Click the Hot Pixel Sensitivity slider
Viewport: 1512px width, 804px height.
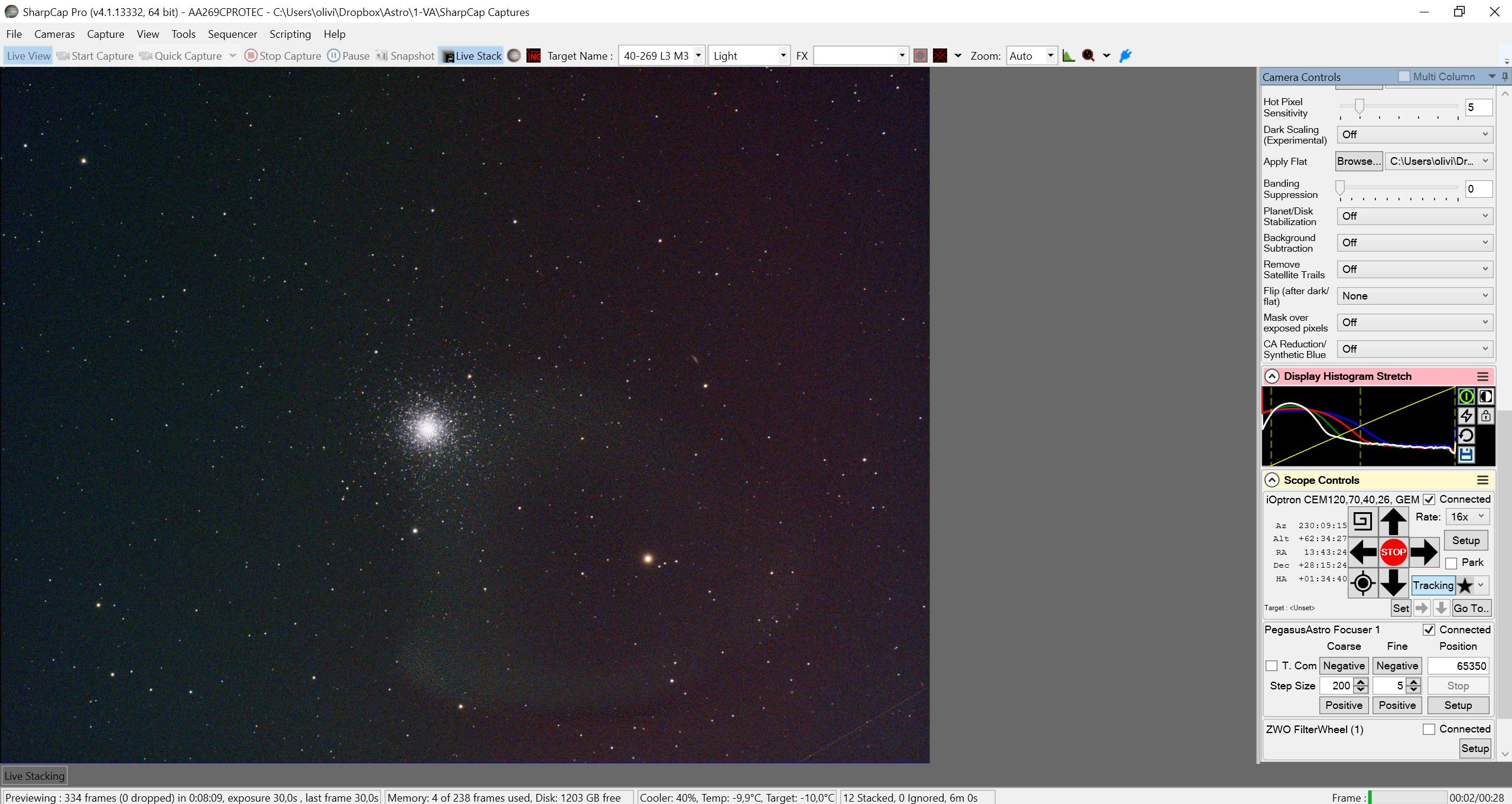[1399, 106]
